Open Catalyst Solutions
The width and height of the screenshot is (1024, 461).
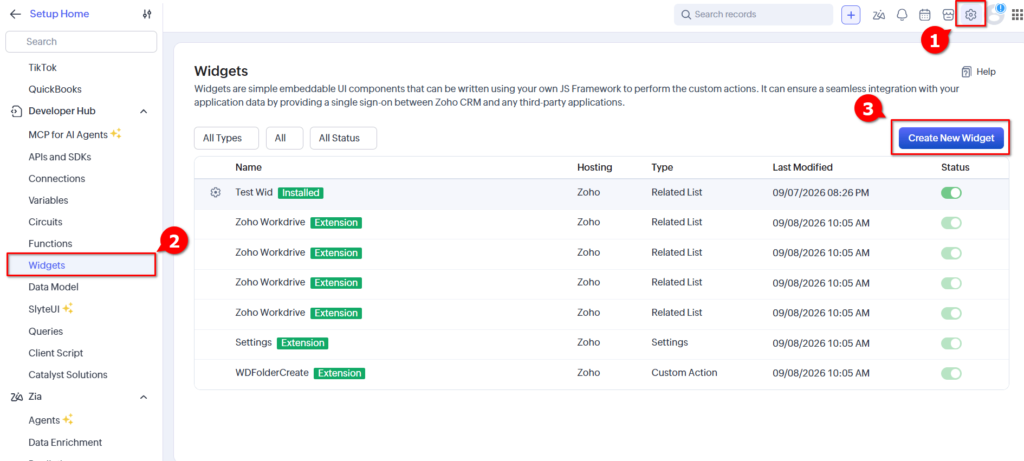click(x=68, y=375)
